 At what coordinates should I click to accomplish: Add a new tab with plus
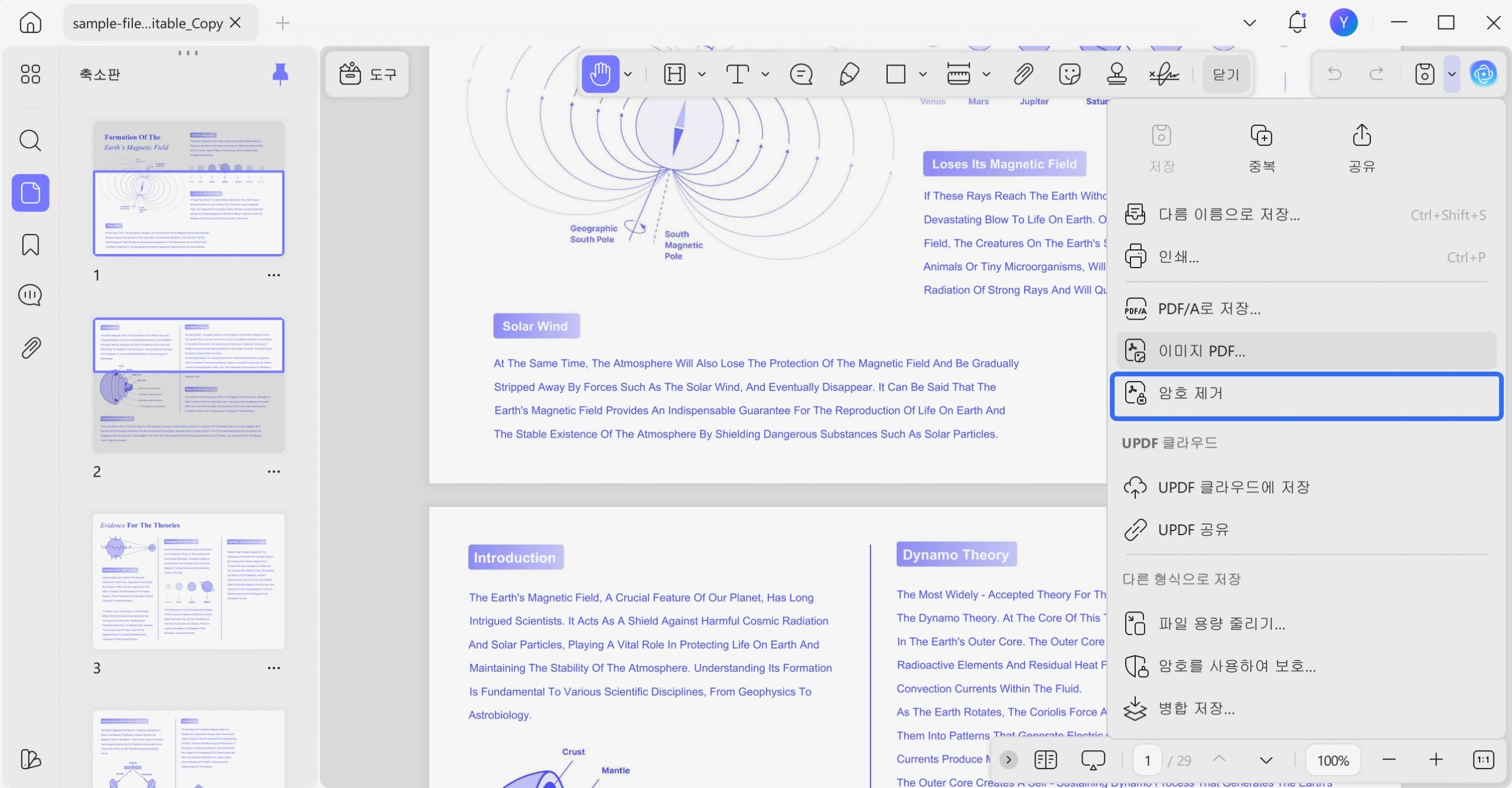pyautogui.click(x=282, y=23)
